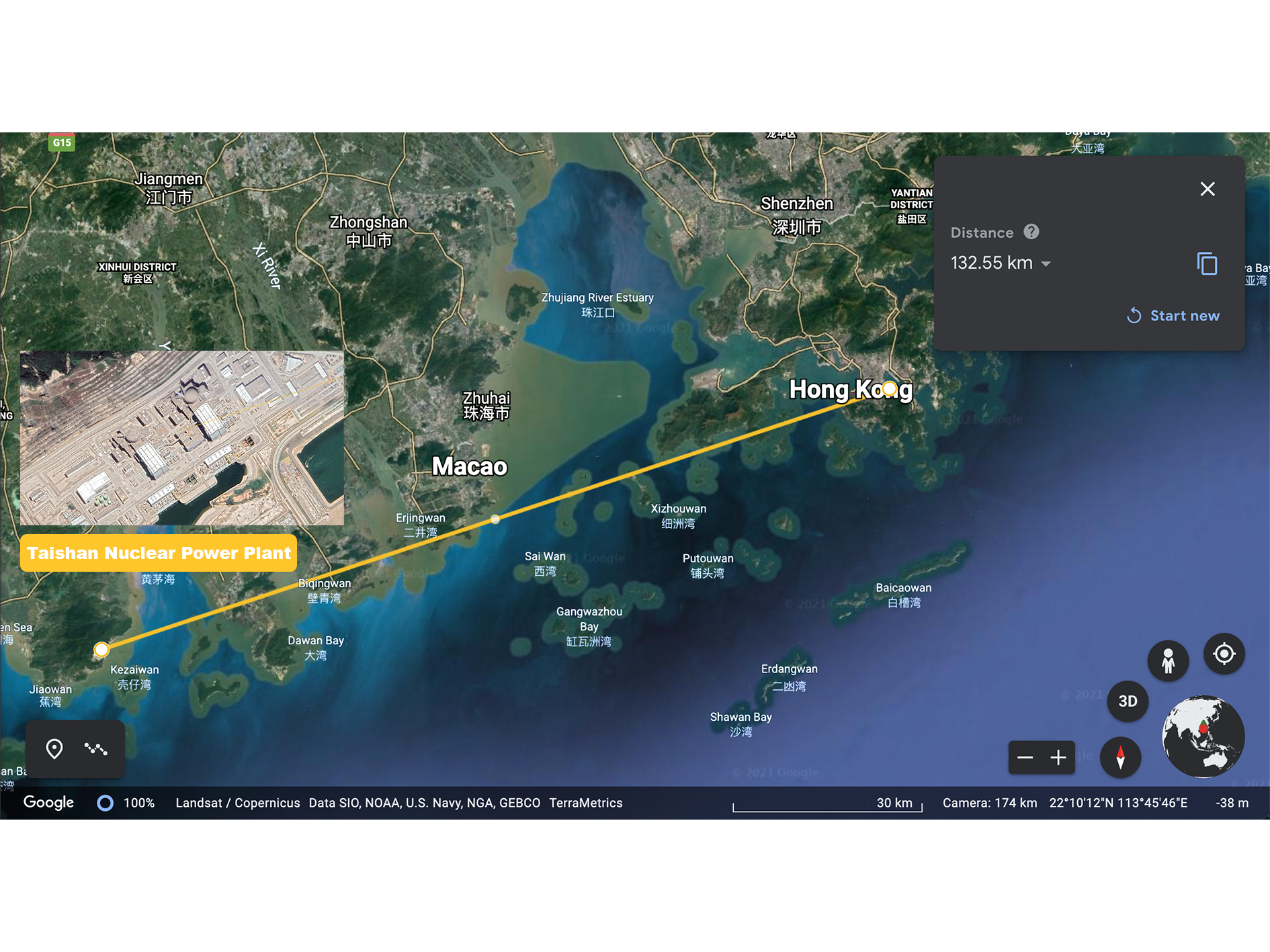The width and height of the screenshot is (1270, 952).
Task: Select the measure path tool icon
Action: click(x=95, y=748)
